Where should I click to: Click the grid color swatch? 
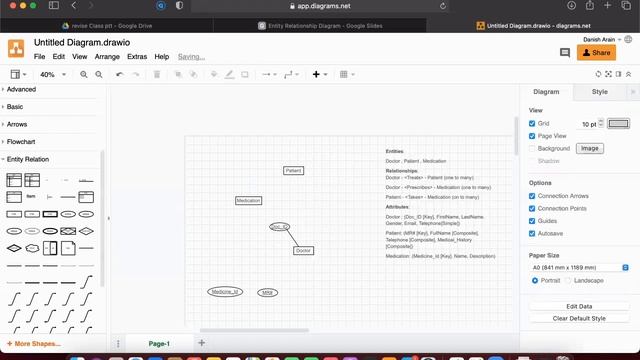(618, 123)
